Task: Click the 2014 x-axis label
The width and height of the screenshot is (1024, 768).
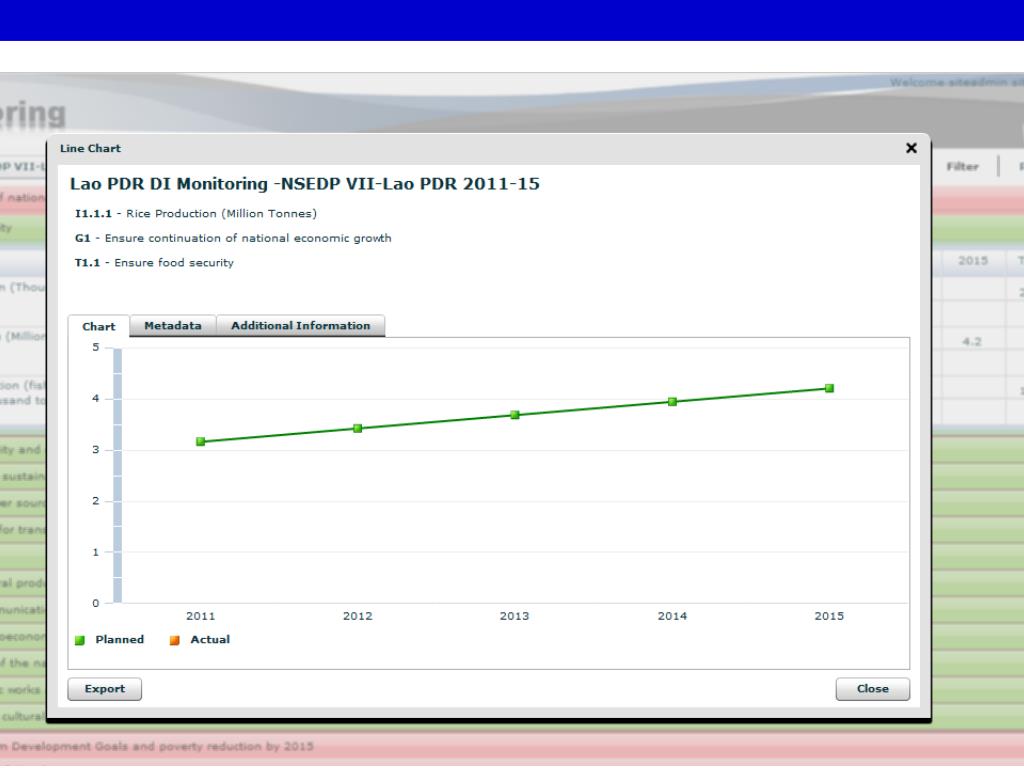Action: point(672,616)
